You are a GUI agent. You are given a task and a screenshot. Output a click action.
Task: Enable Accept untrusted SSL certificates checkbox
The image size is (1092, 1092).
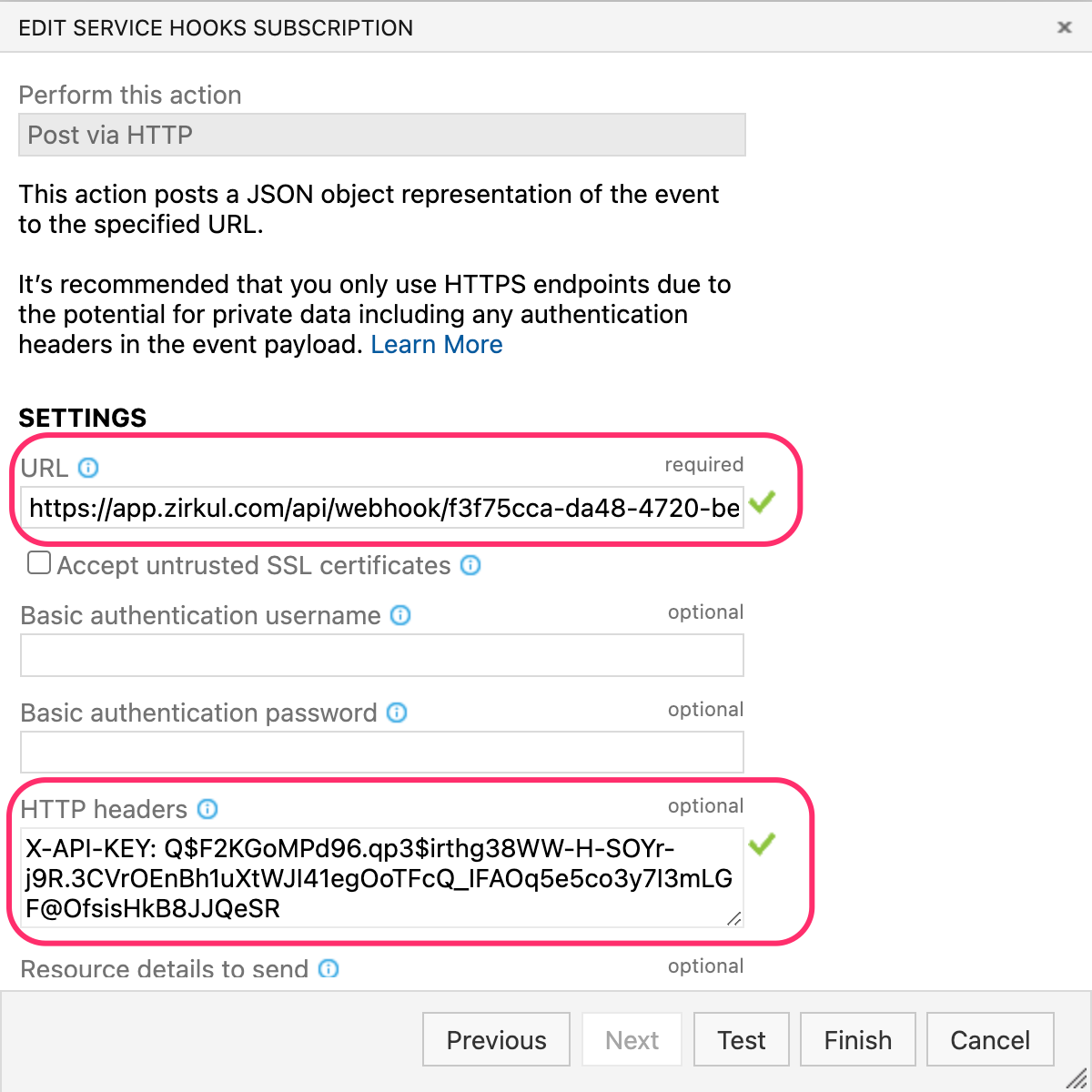coord(39,563)
